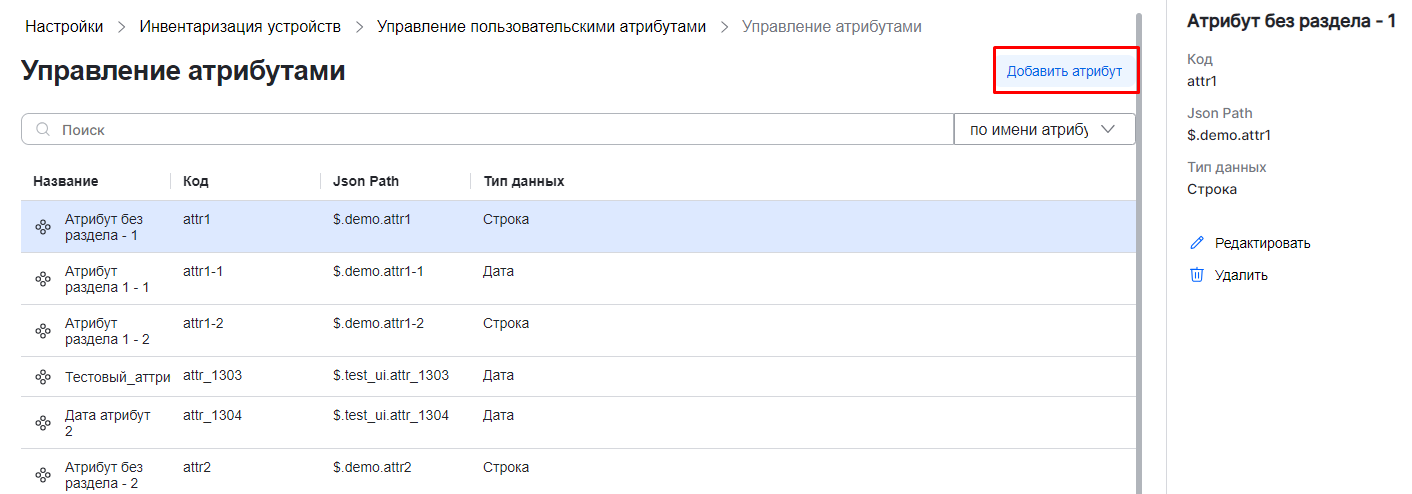This screenshot has height=494, width=1412.
Task: Click the 'Тип данных' column header
Action: point(524,181)
